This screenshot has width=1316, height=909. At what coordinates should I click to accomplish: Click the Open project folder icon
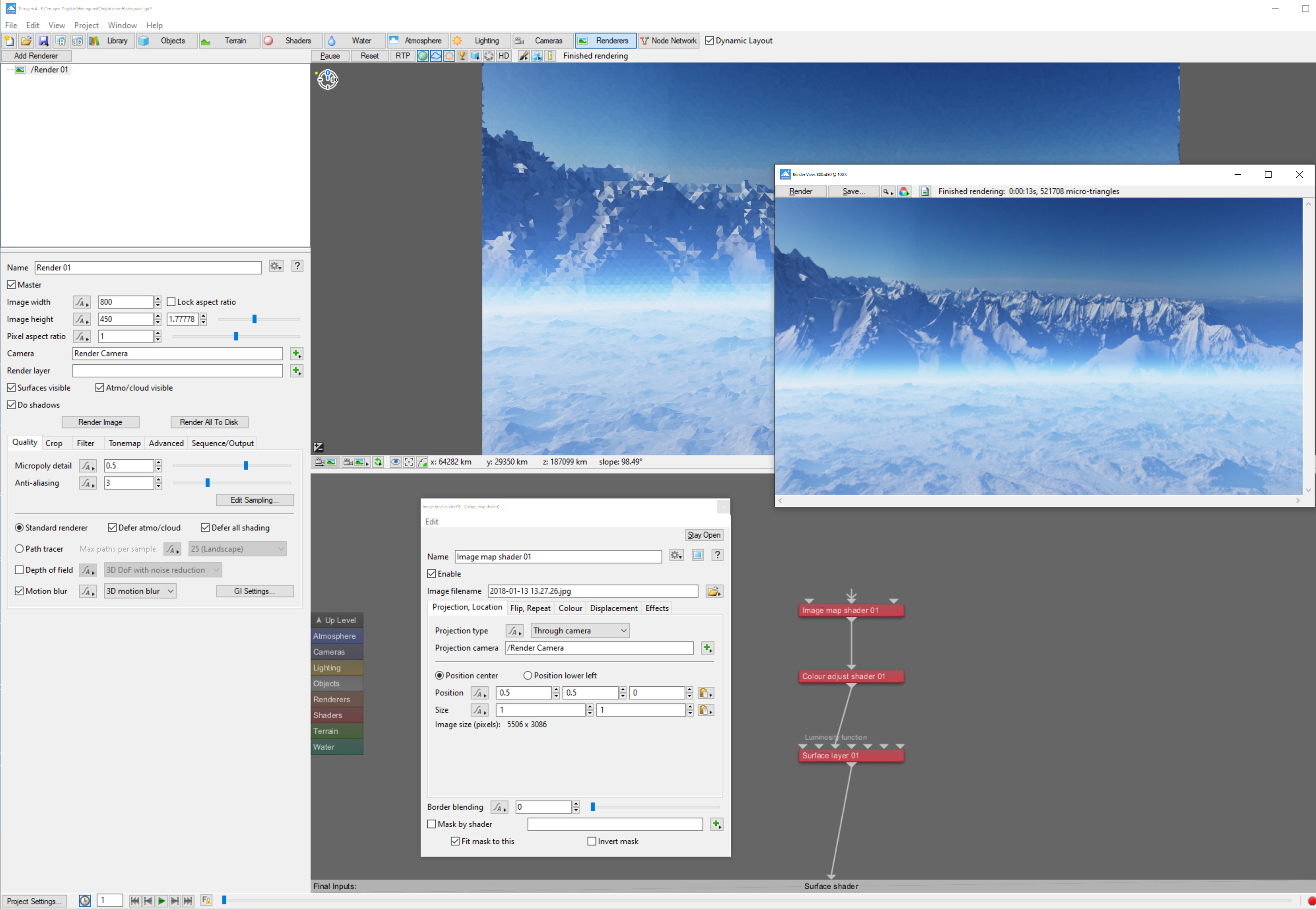point(26,40)
